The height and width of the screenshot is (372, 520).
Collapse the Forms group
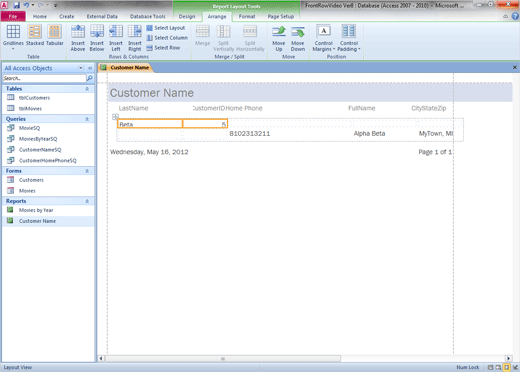click(x=87, y=171)
